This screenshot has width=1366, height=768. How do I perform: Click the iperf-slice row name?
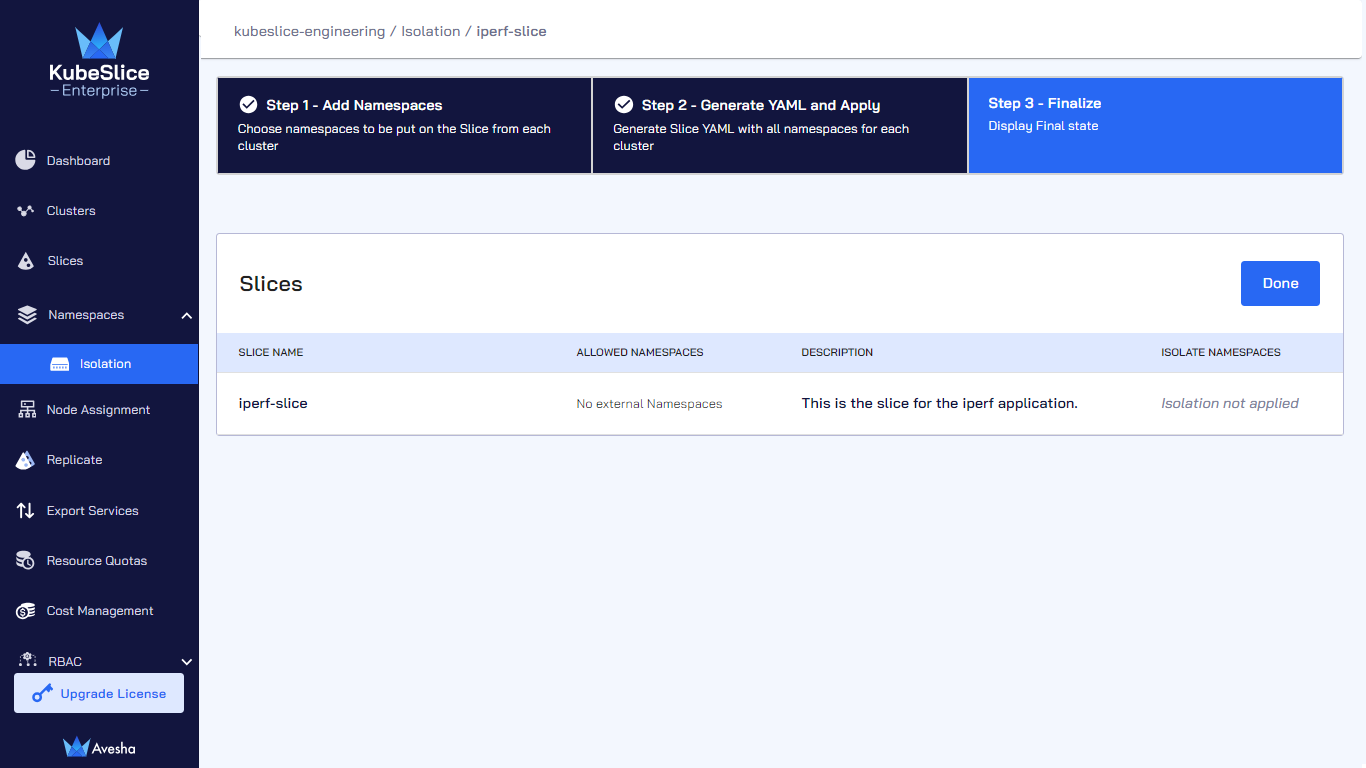273,404
